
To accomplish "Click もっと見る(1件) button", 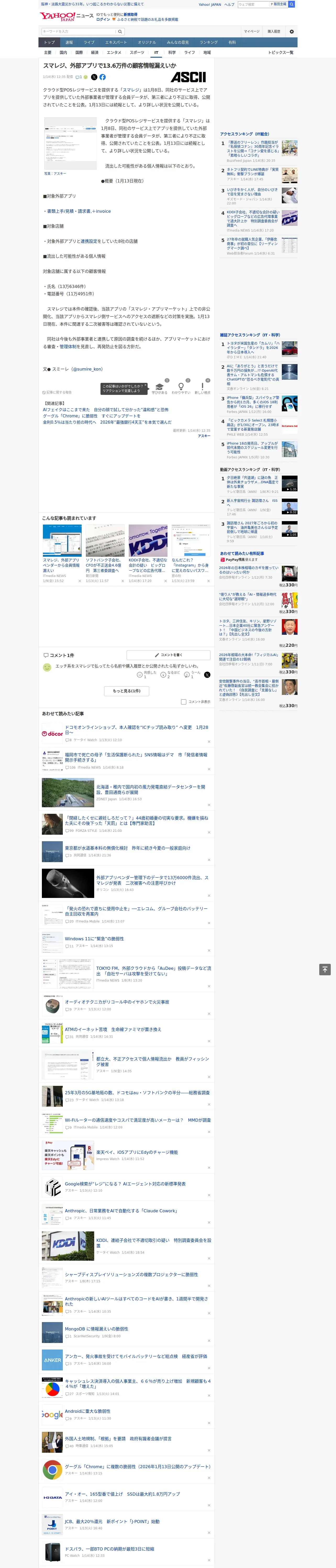I will click(x=126, y=691).
